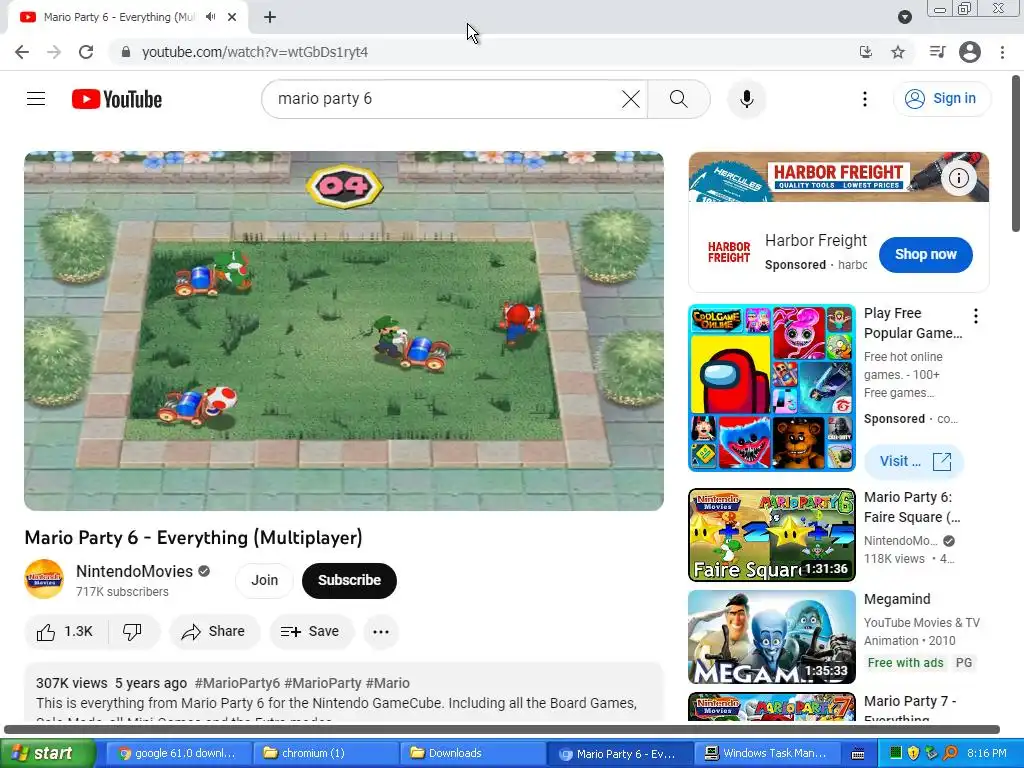The width and height of the screenshot is (1024, 768).
Task: Go back with the browser back arrow
Action: (x=22, y=52)
